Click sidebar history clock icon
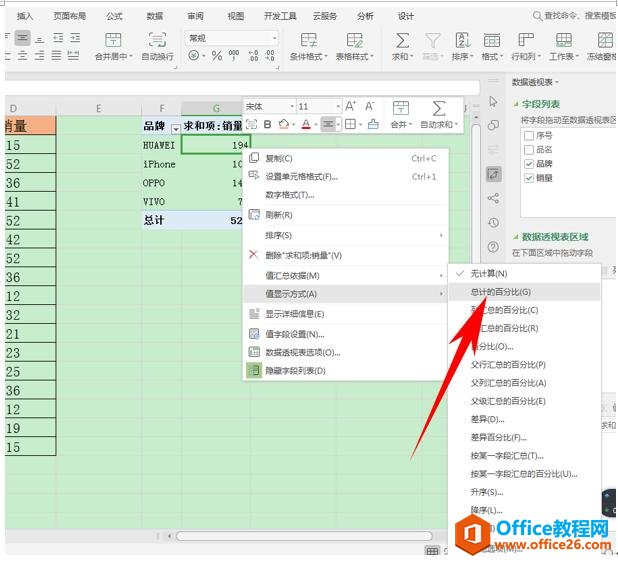The image size is (618, 562). coord(493,223)
